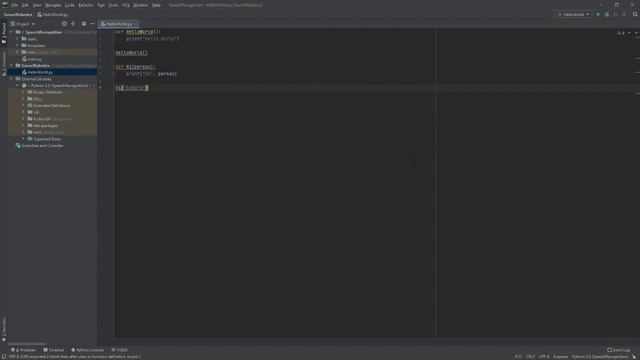Open the Project side tab on left stripe
The height and width of the screenshot is (360, 640).
(4, 33)
